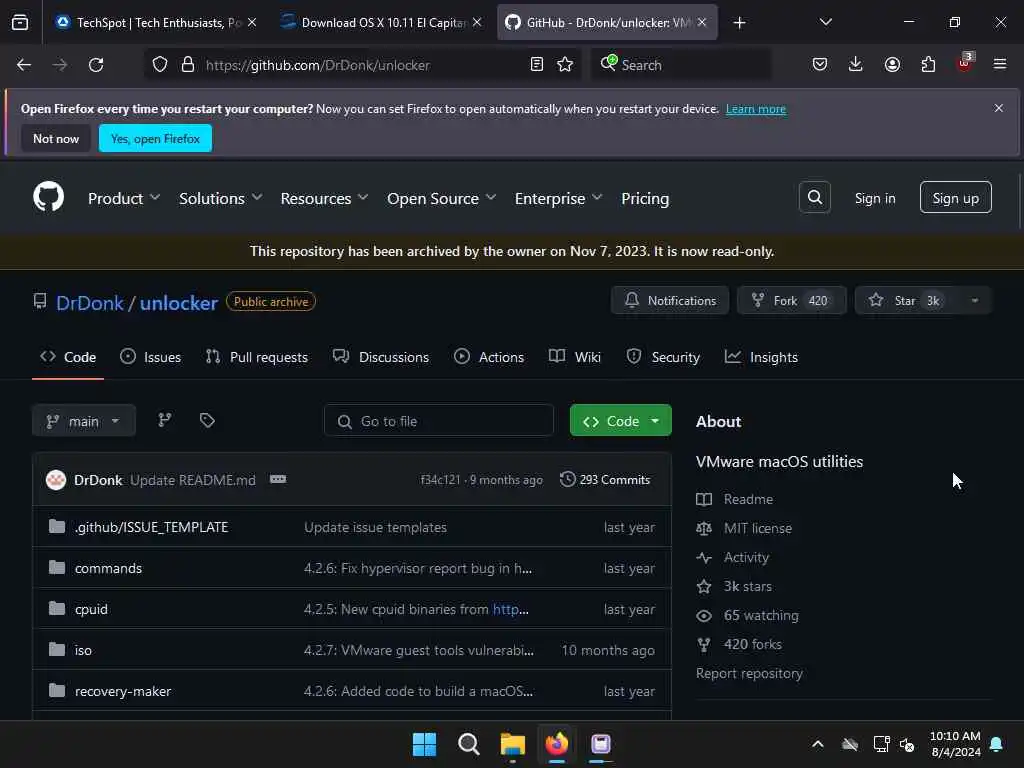This screenshot has width=1024, height=768.
Task: Show hidden system tray icons chevron
Action: coord(818,744)
